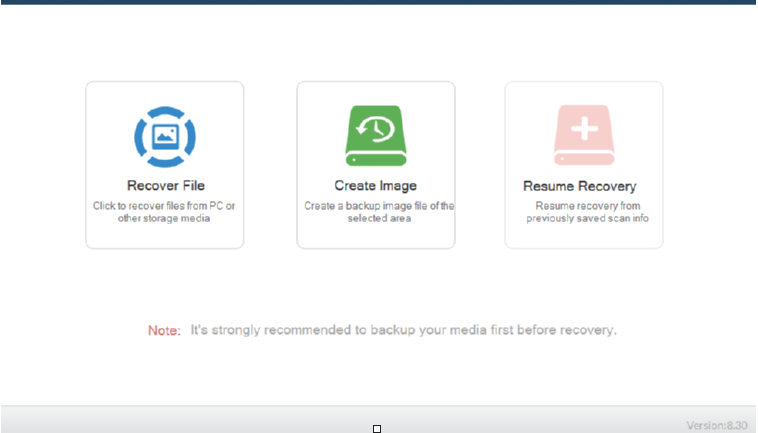Click the green Create Image drive icon
Screen dimensions: 758x433
pos(376,136)
